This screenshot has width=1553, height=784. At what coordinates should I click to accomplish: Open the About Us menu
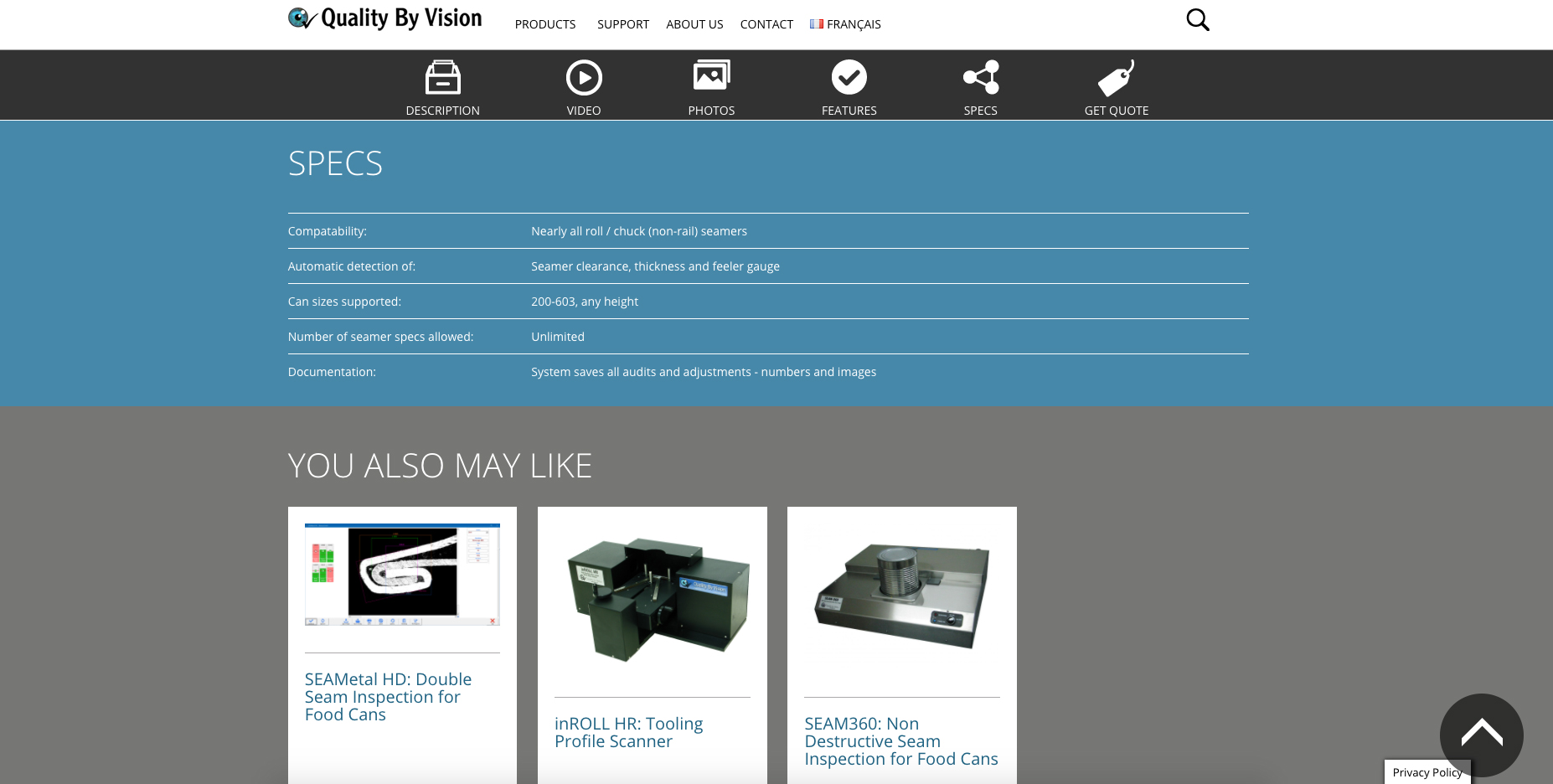pyautogui.click(x=694, y=24)
